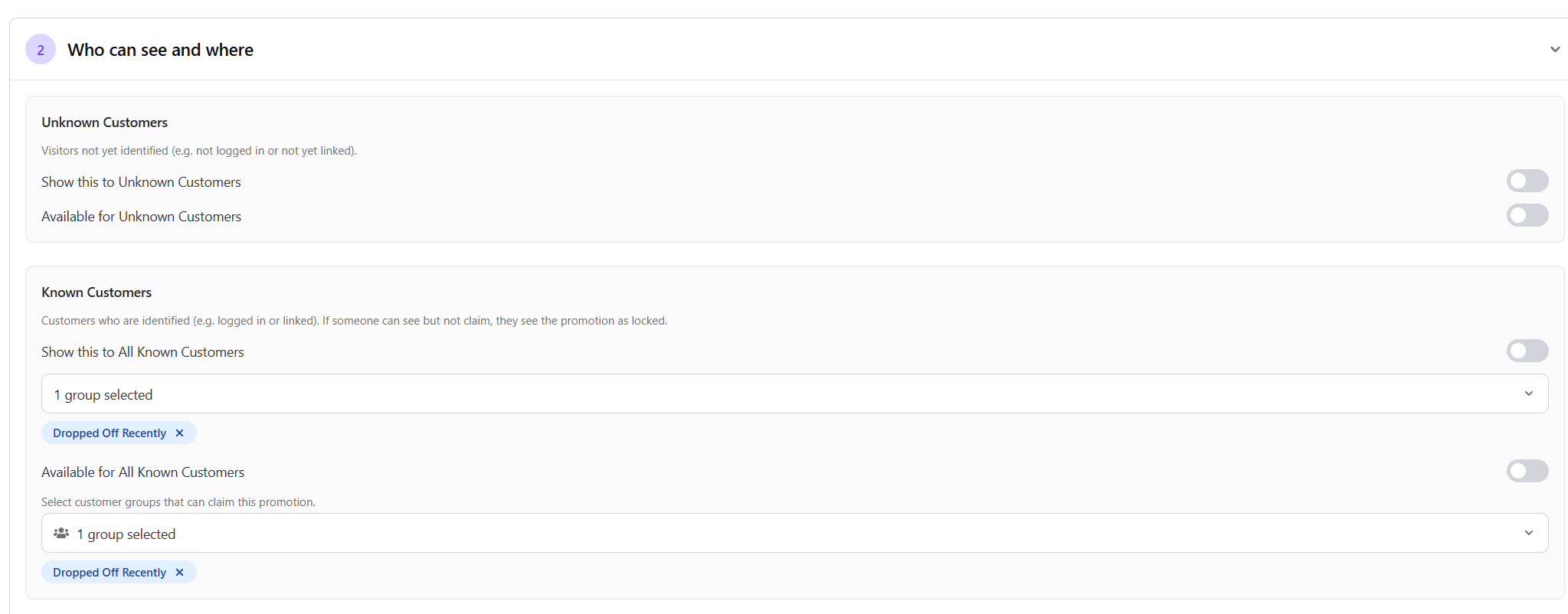Image resolution: width=1568 pixels, height=614 pixels.
Task: Click the purple step 2 badge
Action: [x=41, y=50]
